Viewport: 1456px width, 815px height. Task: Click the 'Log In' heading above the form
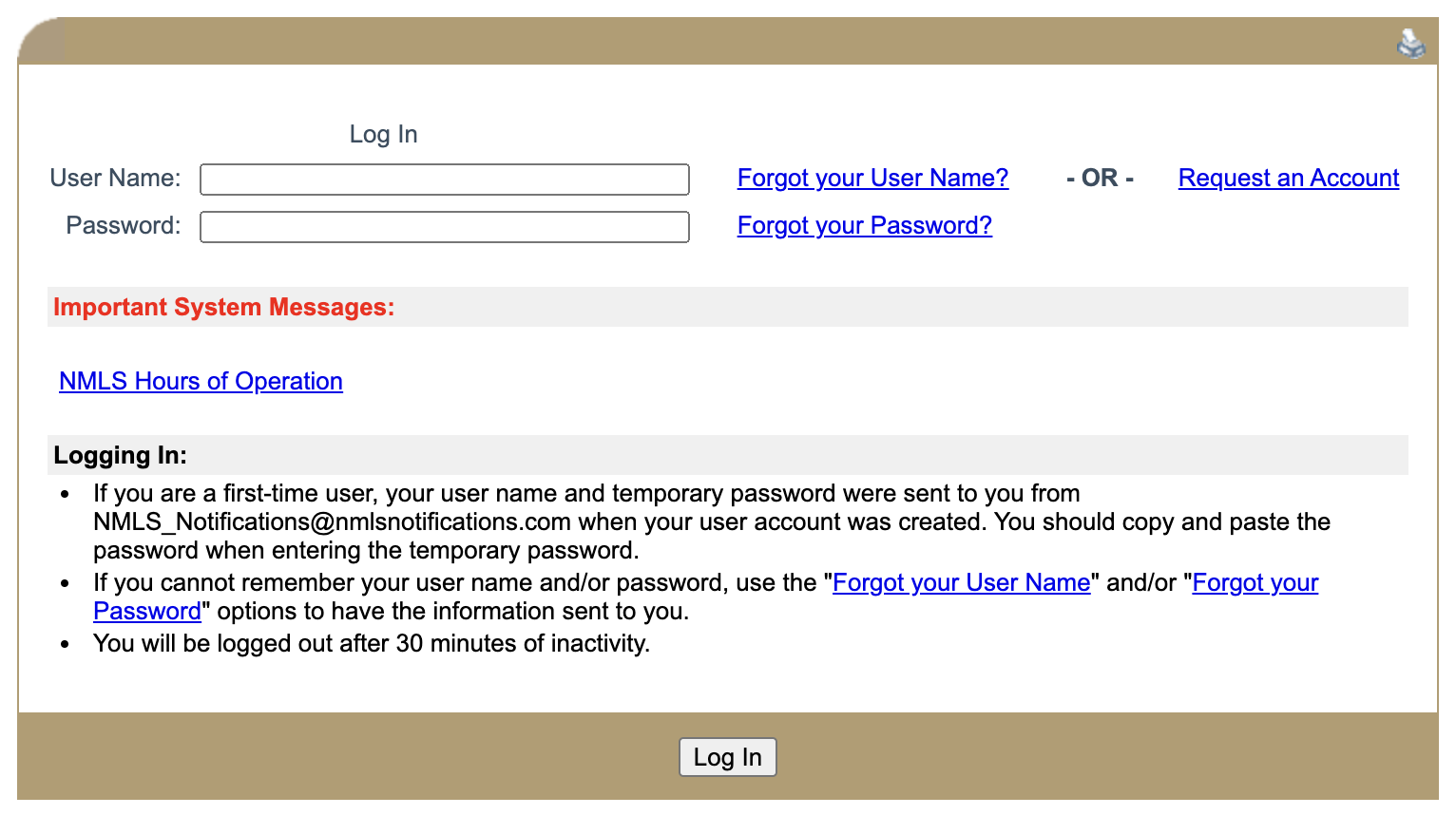click(x=383, y=135)
